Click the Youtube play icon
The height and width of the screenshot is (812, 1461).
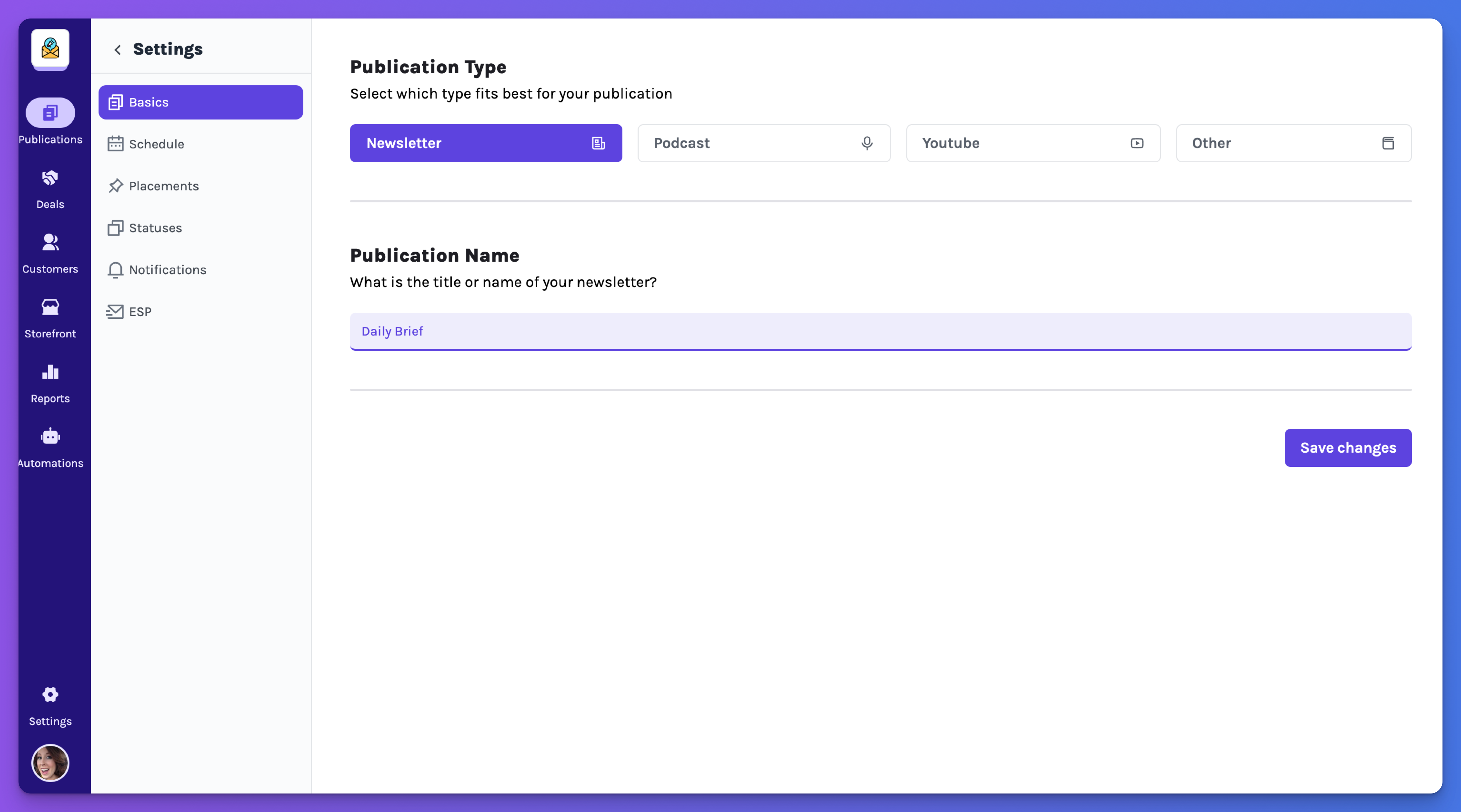click(x=1137, y=143)
